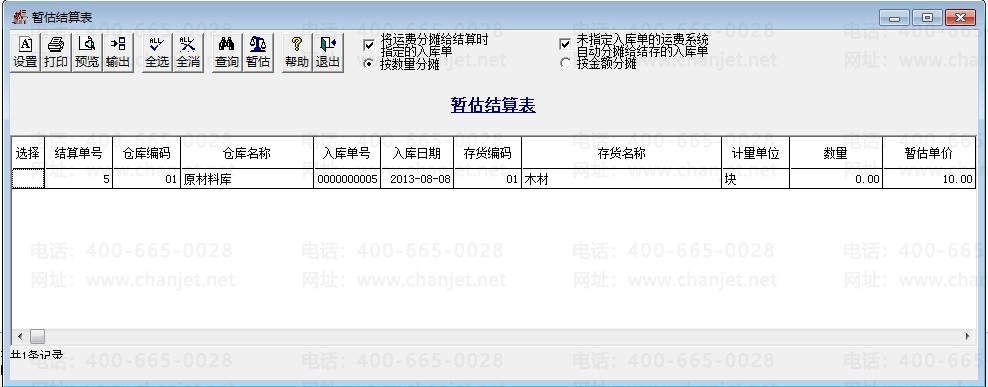Open the 查询 search binoculars tool
Screen dimensions: 988x387
click(x=227, y=52)
